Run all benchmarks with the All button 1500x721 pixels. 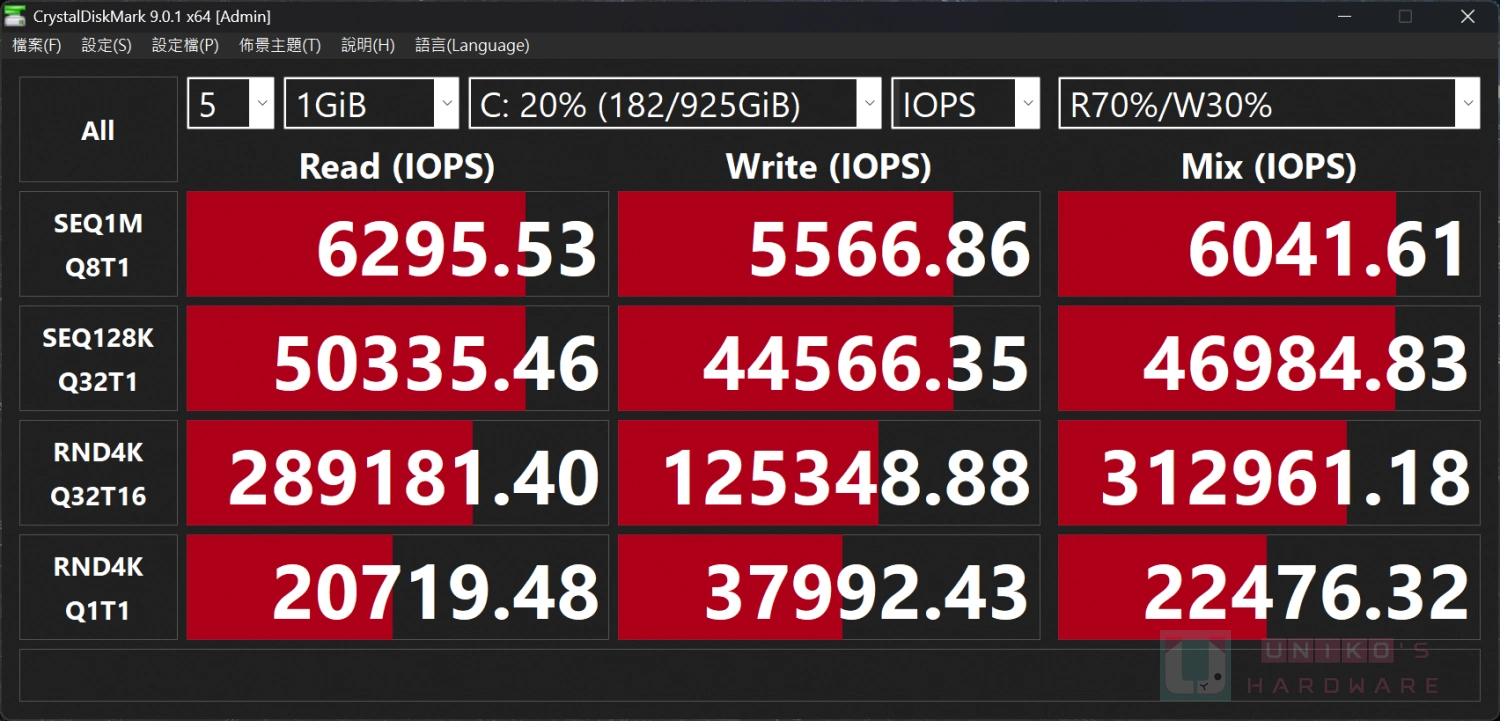tap(98, 130)
